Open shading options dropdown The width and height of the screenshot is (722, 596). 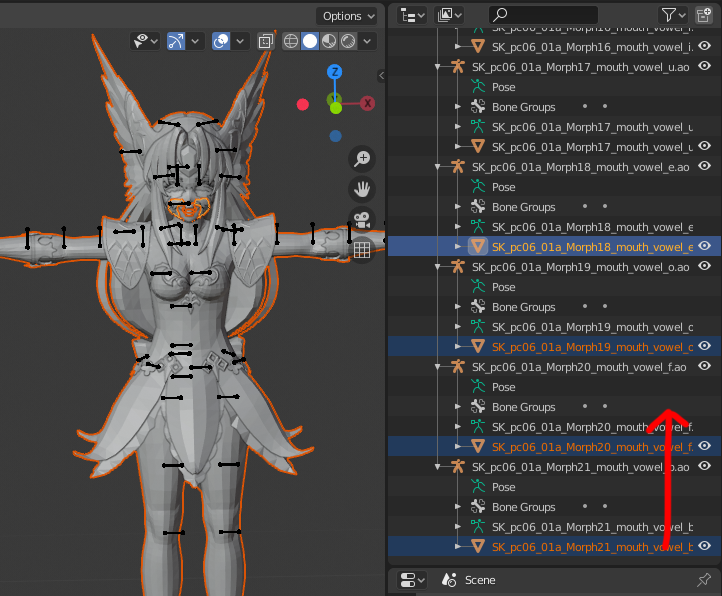(x=367, y=41)
